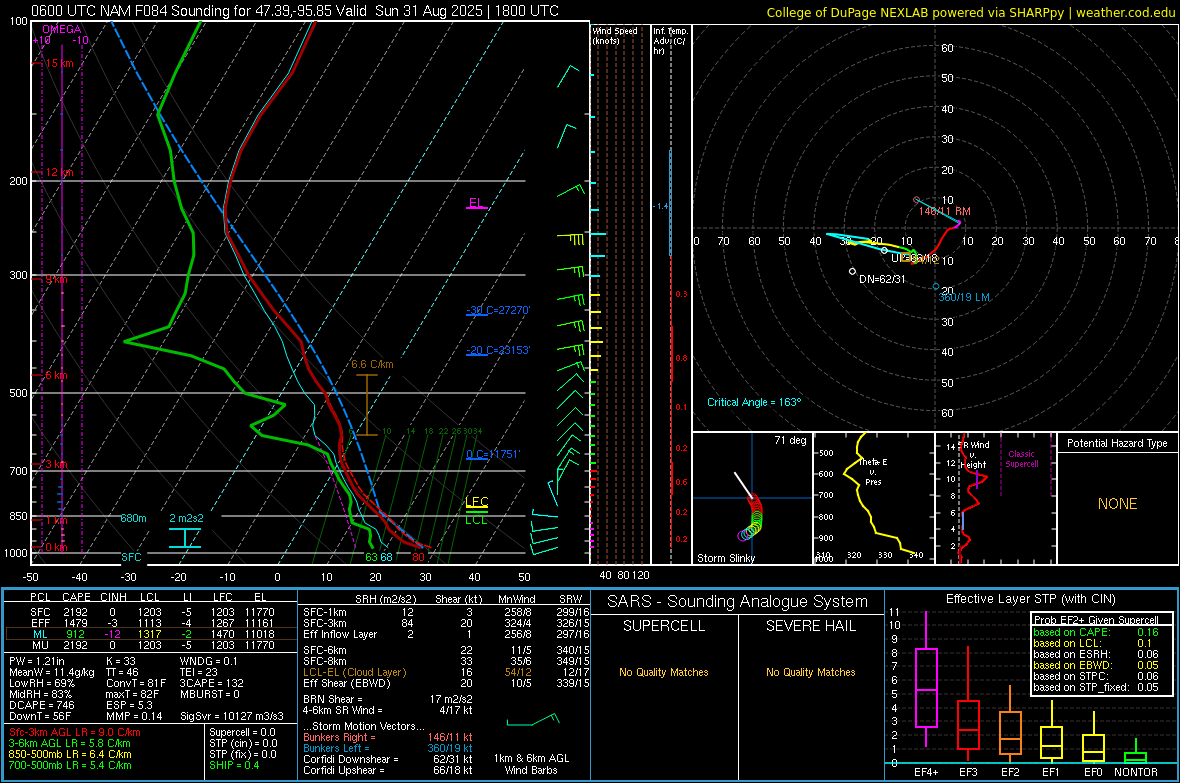Click the 'Wind Speed (knots)' panel header
The height and width of the screenshot is (783, 1180).
coord(615,35)
